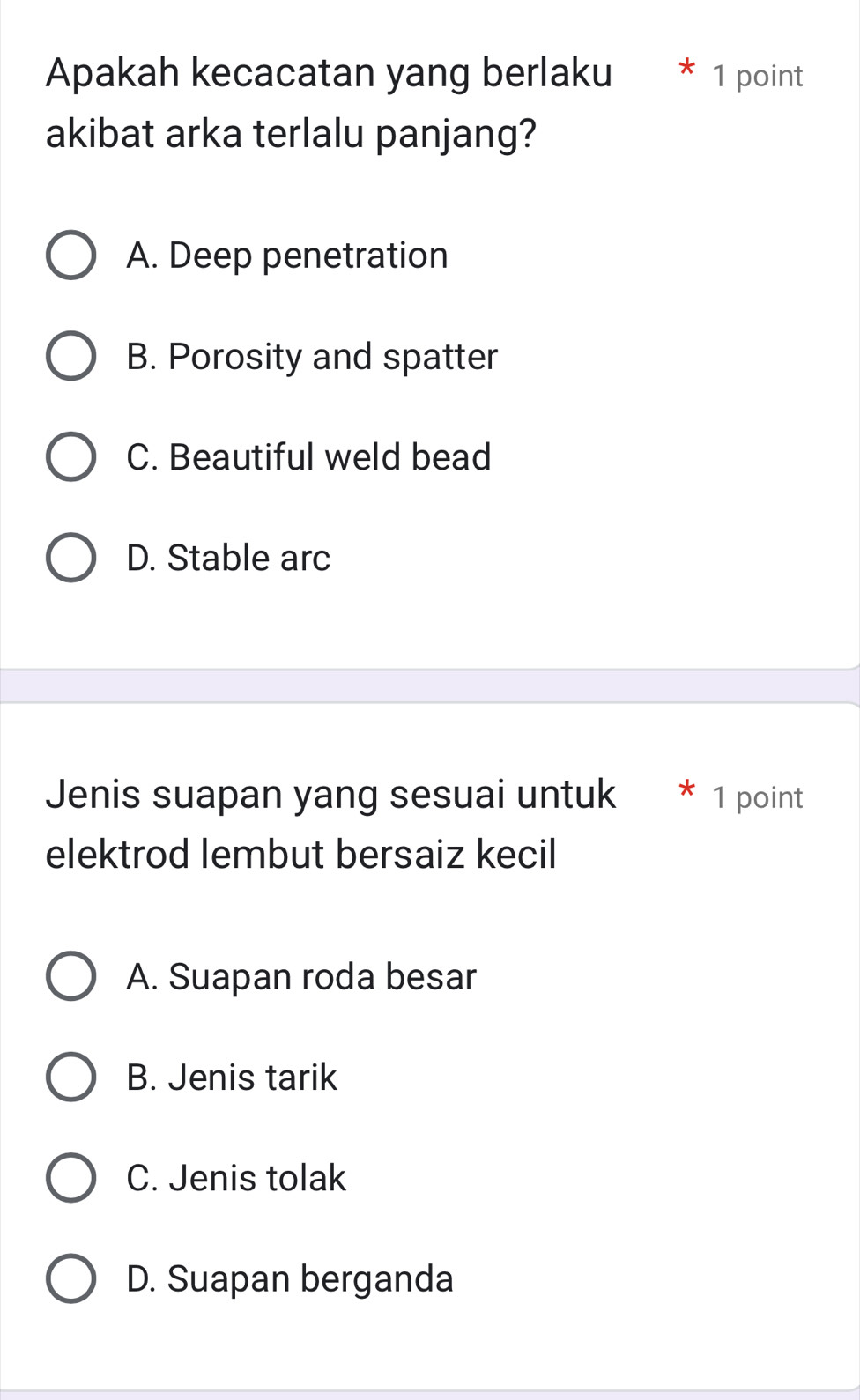Click the 'C. Jenis tolak' answer text

(x=236, y=1177)
